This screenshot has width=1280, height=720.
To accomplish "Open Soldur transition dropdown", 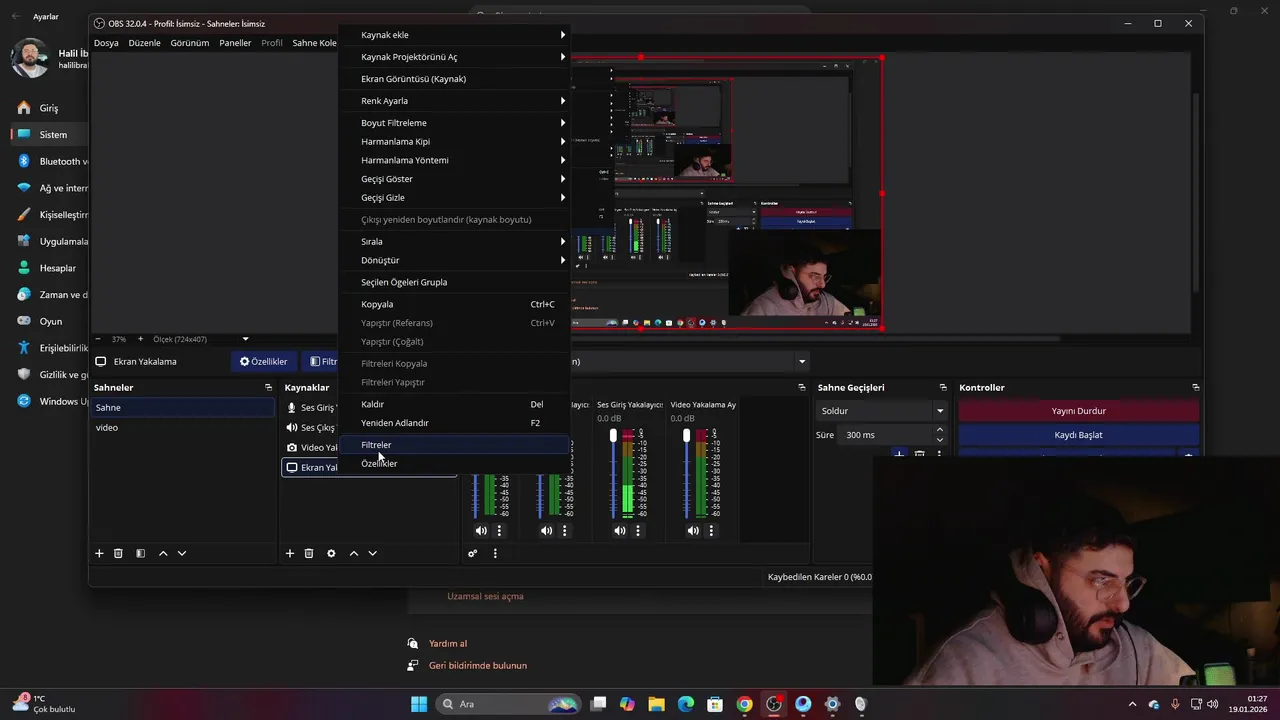I will click(882, 411).
